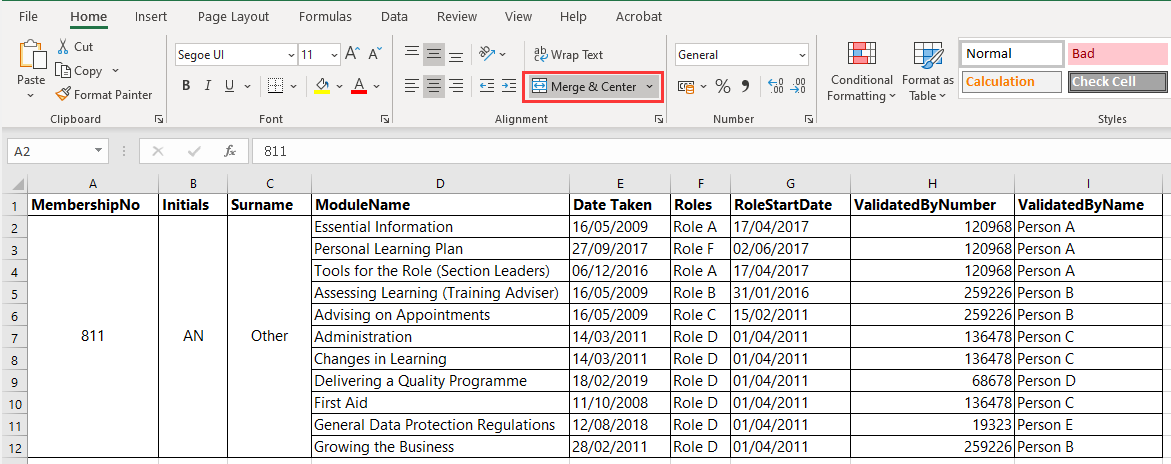The height and width of the screenshot is (464, 1171).
Task: Click the Insert Function fx icon
Action: coord(231,151)
